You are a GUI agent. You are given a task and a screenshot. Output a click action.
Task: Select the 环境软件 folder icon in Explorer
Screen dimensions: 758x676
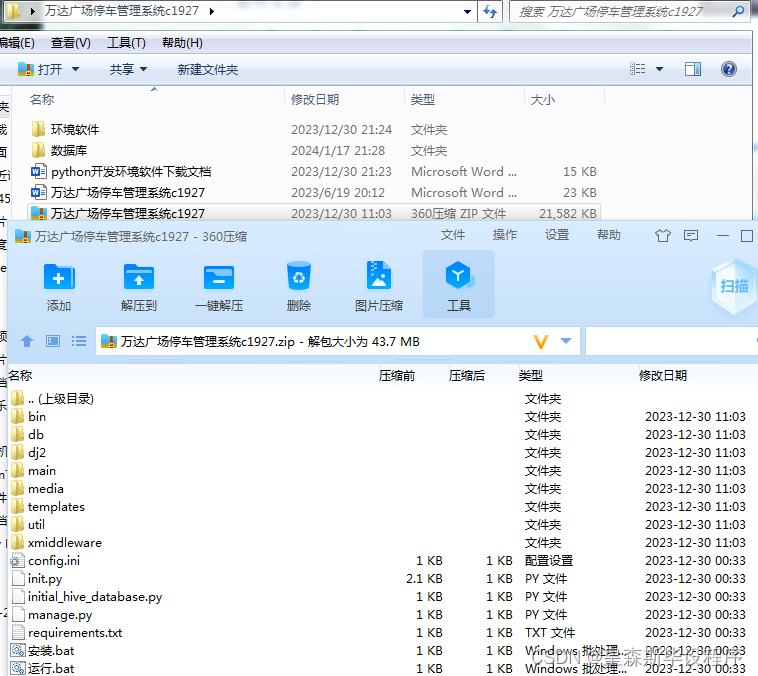tap(38, 130)
